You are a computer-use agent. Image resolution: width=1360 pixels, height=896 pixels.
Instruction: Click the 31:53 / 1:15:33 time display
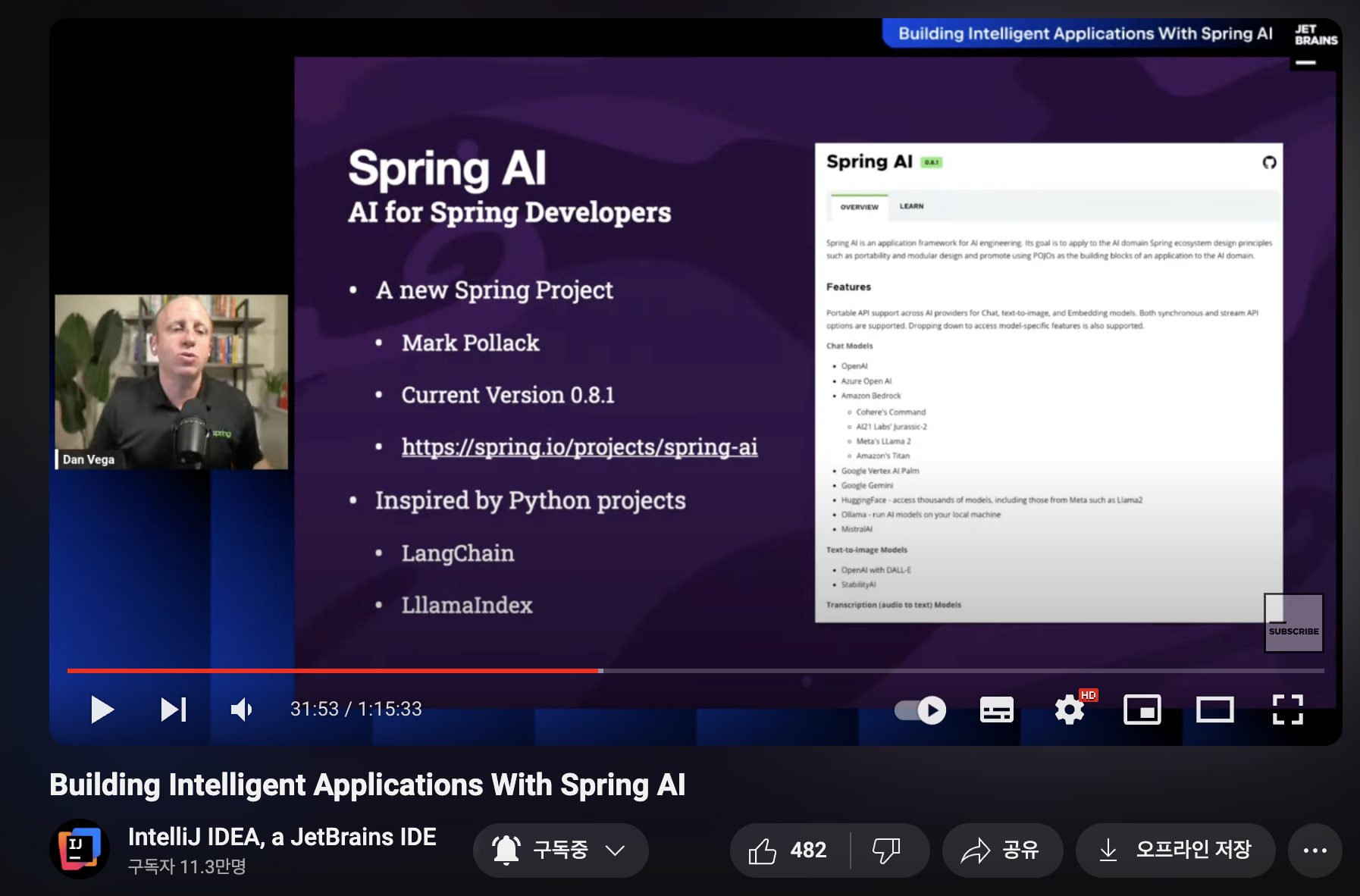(356, 710)
